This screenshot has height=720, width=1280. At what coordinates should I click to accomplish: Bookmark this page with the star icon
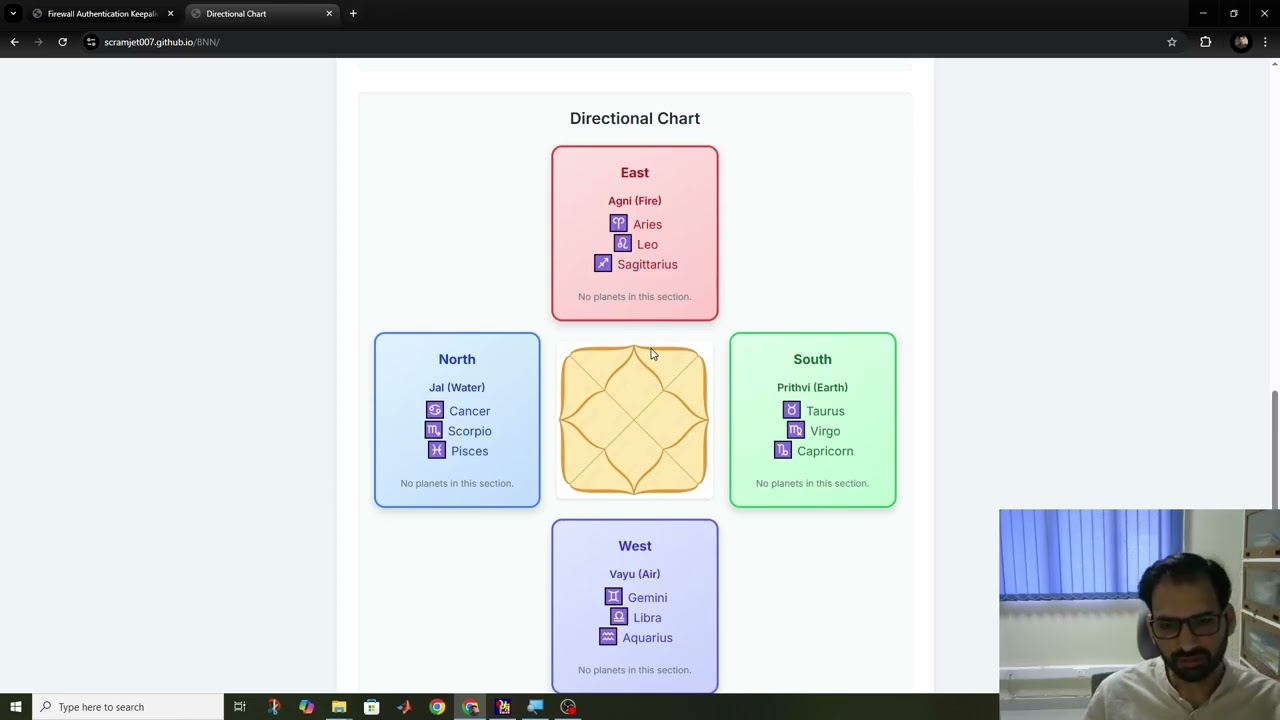coord(1172,42)
